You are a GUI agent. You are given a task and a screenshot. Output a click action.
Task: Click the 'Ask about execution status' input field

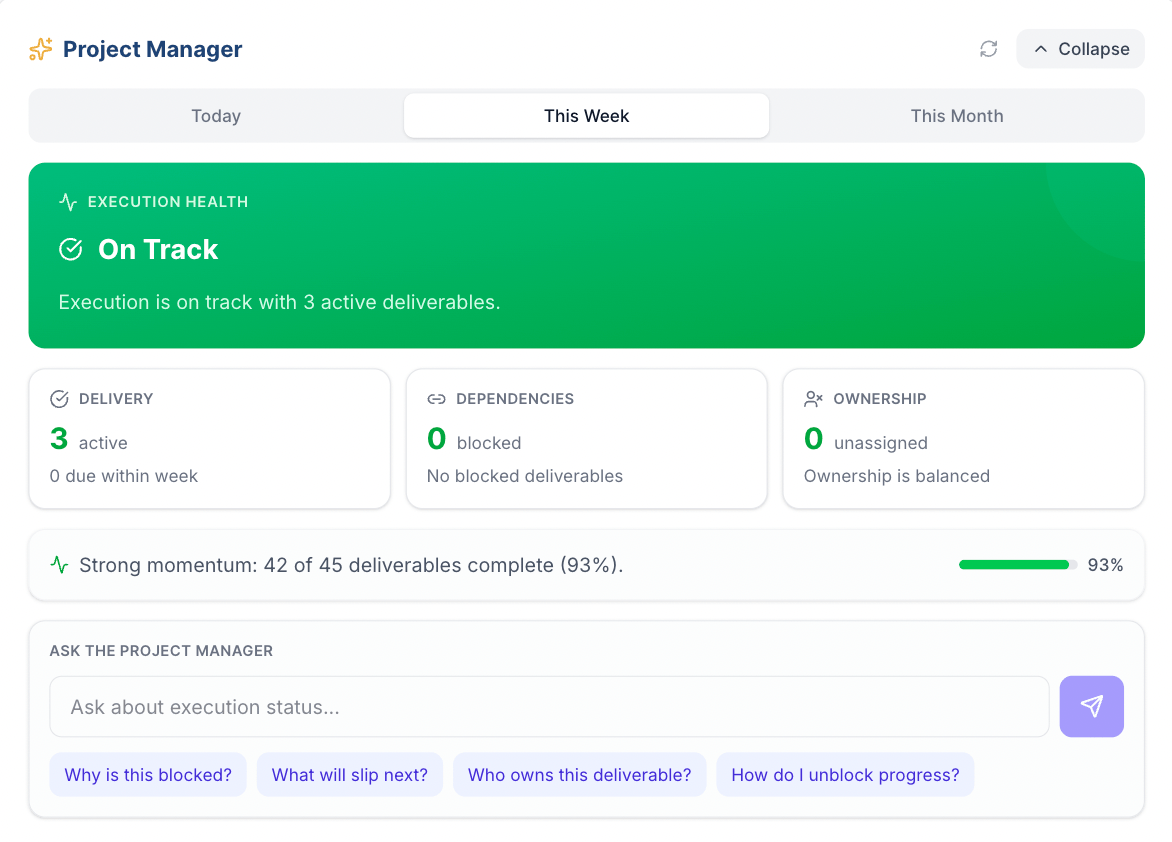549,706
